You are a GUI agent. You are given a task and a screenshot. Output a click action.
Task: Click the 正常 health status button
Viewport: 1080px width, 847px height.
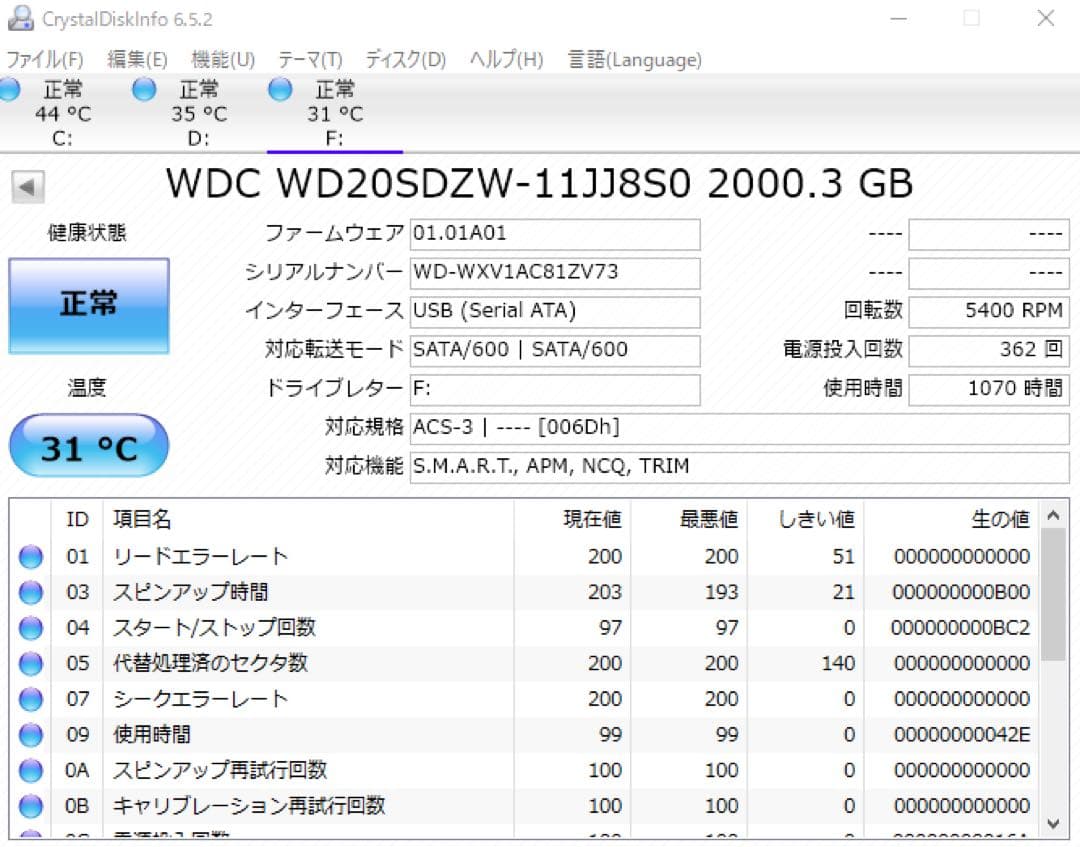88,305
